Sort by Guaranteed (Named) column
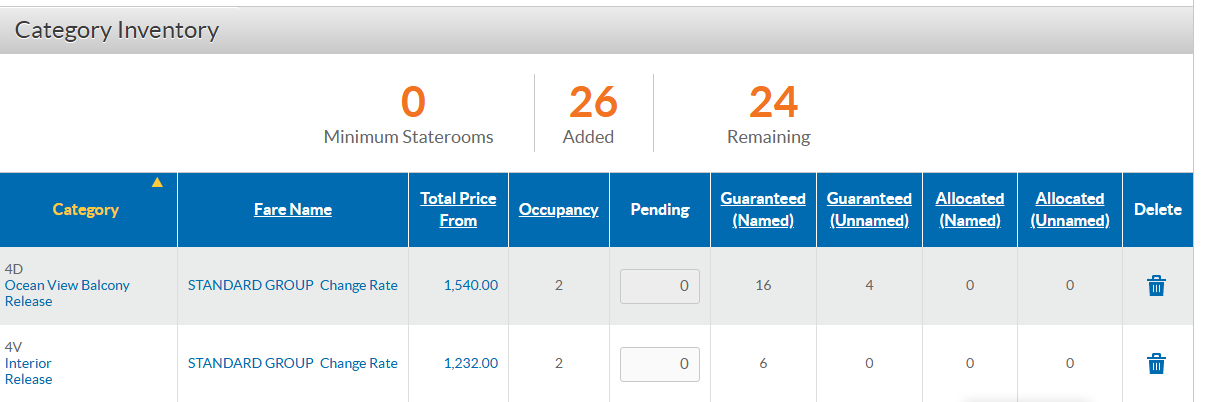The image size is (1210, 402). [763, 210]
